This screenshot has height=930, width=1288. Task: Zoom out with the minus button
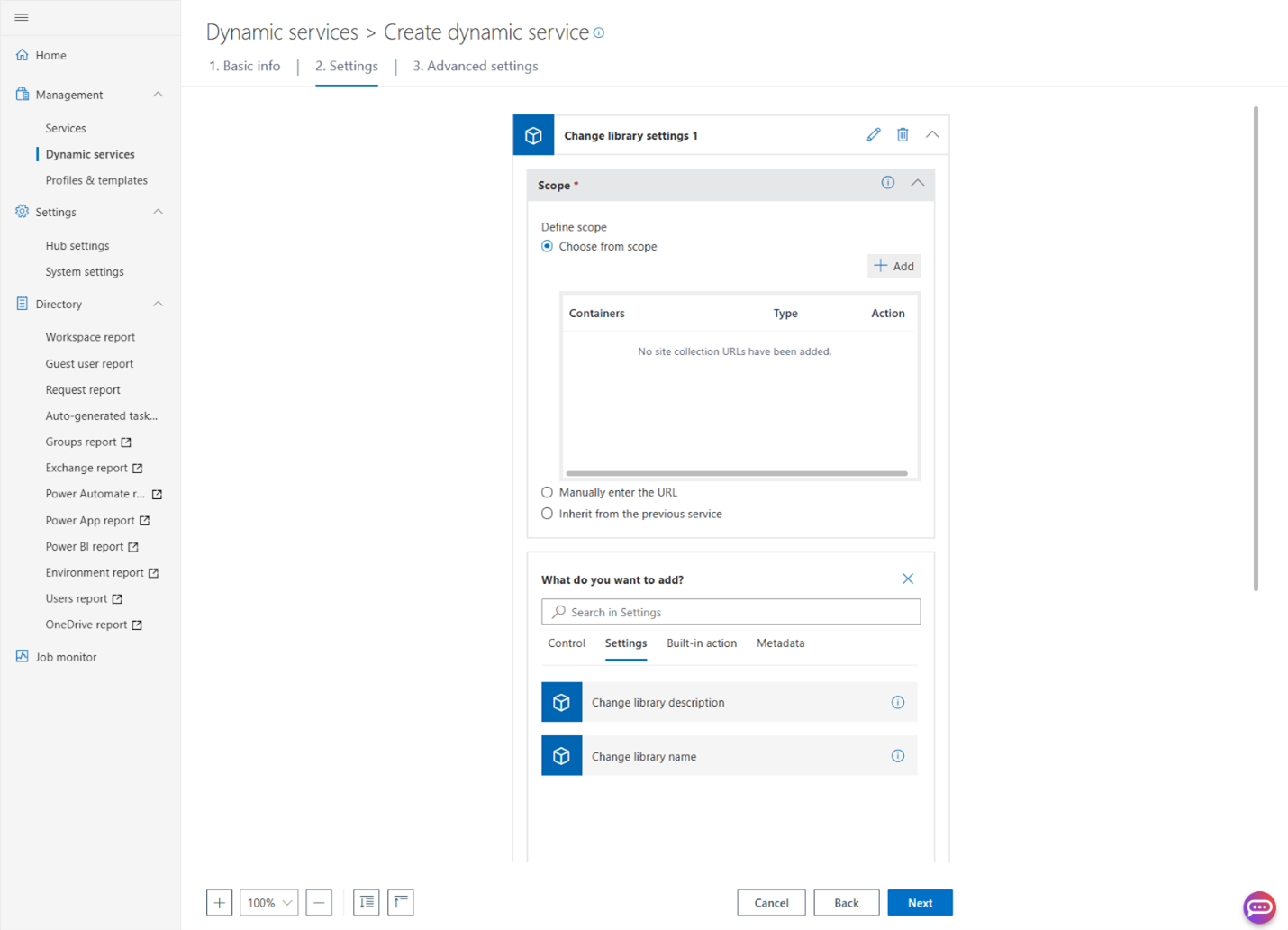(x=319, y=902)
